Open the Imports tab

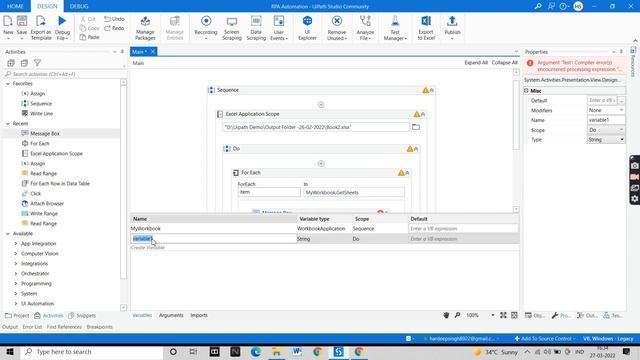coord(199,315)
